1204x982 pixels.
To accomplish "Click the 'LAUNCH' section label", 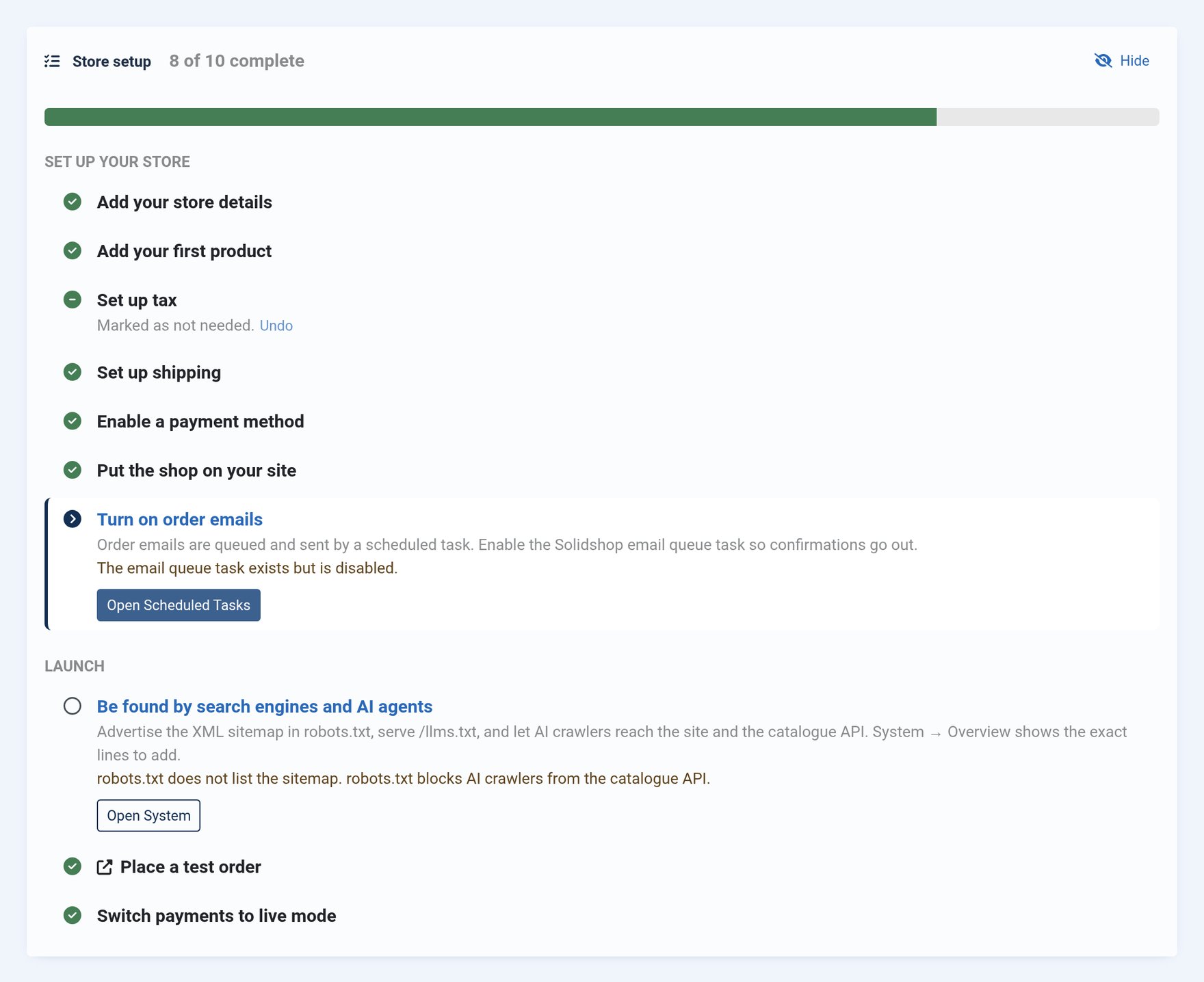I will pos(75,666).
